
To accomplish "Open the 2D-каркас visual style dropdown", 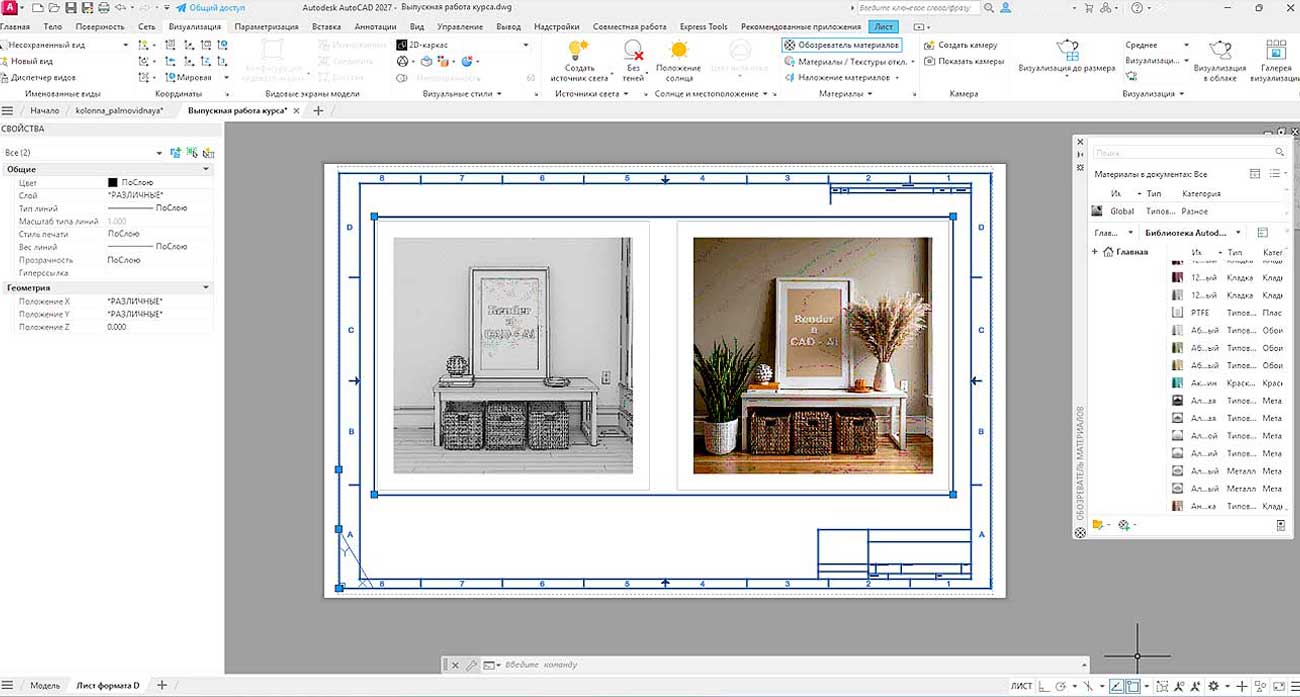I will [462, 45].
